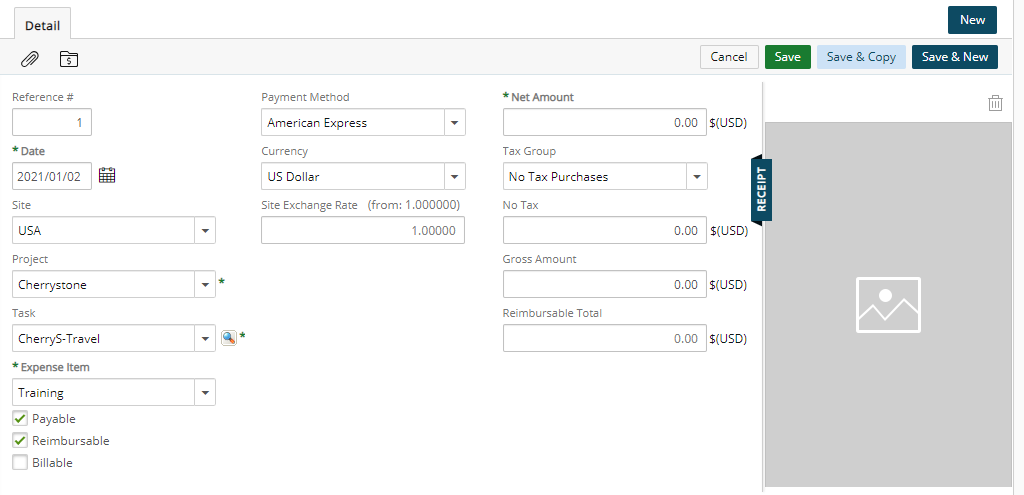Uncheck the Payable checkbox
This screenshot has width=1024, height=495.
(x=20, y=418)
